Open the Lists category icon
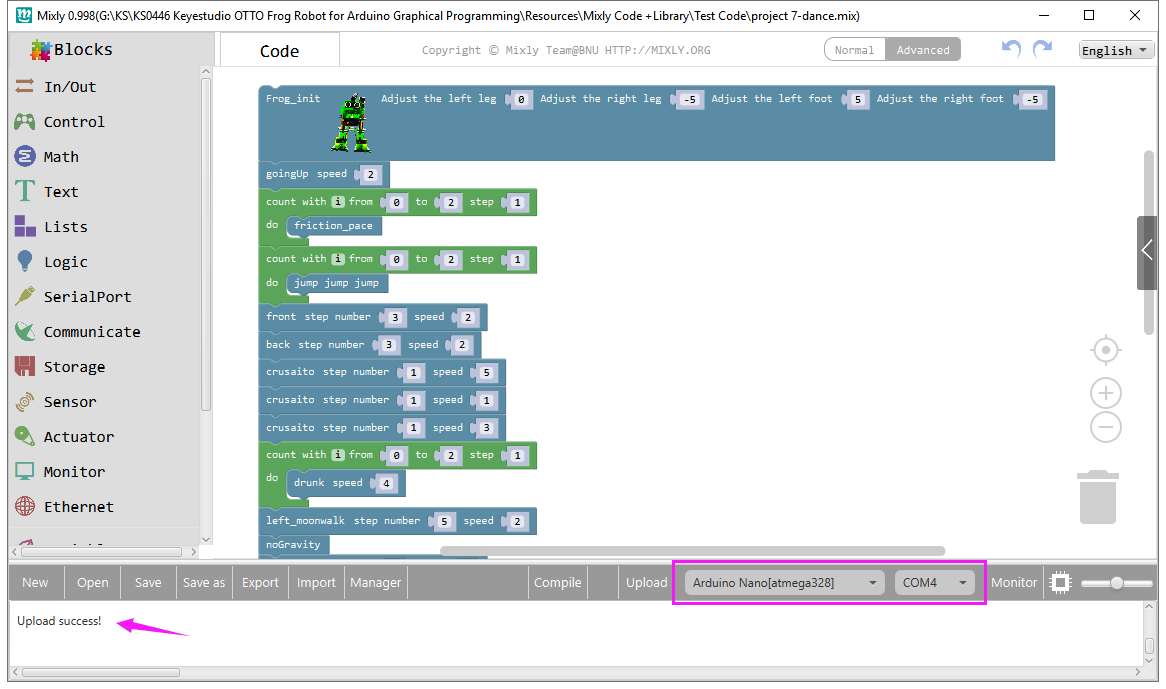Viewport: 1166px width, 689px height. coord(25,226)
